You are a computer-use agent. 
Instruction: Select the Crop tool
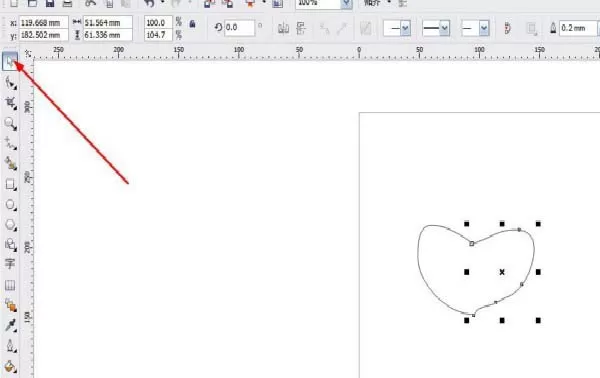coord(10,103)
